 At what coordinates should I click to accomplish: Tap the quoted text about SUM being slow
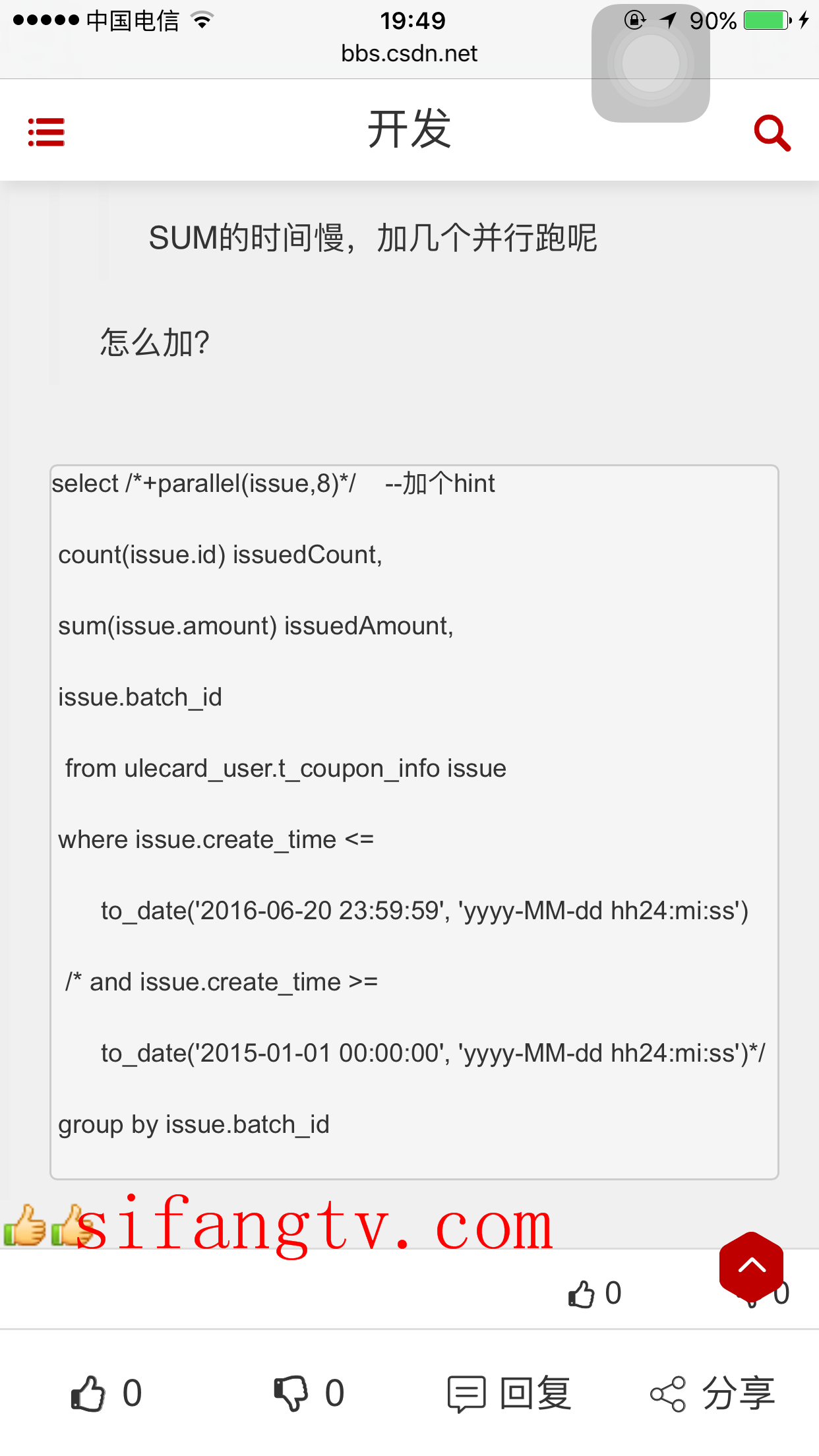coord(373,237)
